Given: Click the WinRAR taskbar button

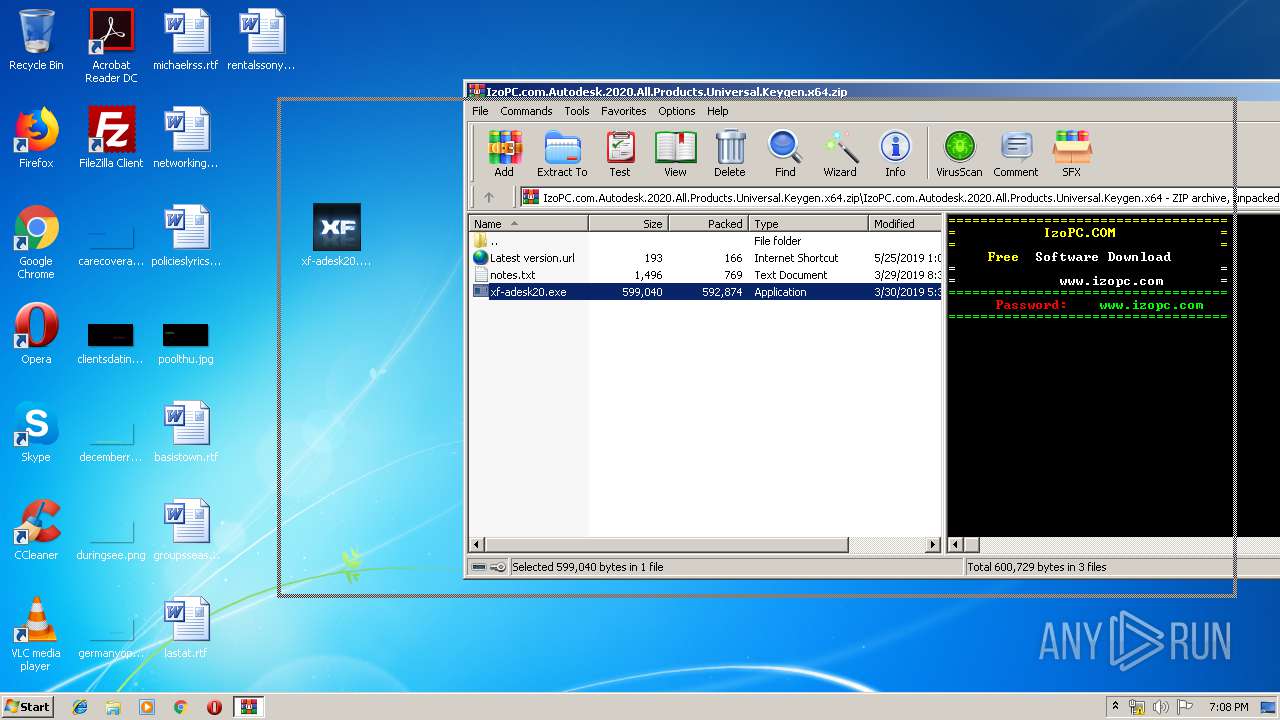Looking at the screenshot, I should 249,707.
